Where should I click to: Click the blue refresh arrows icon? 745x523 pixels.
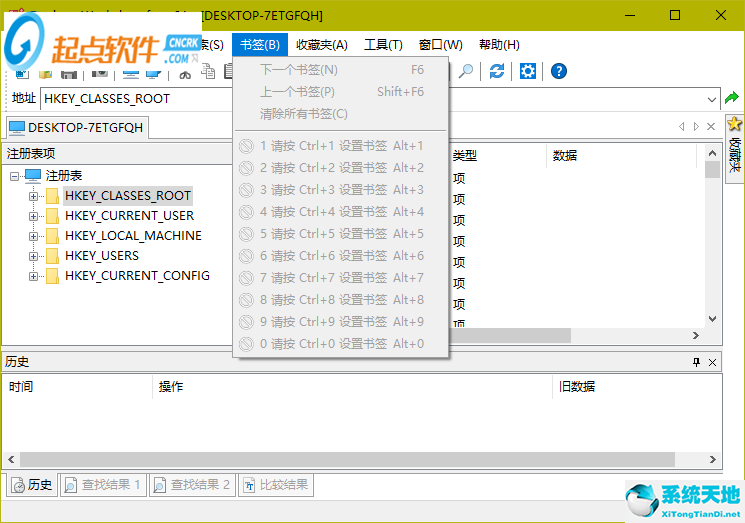coord(497,71)
